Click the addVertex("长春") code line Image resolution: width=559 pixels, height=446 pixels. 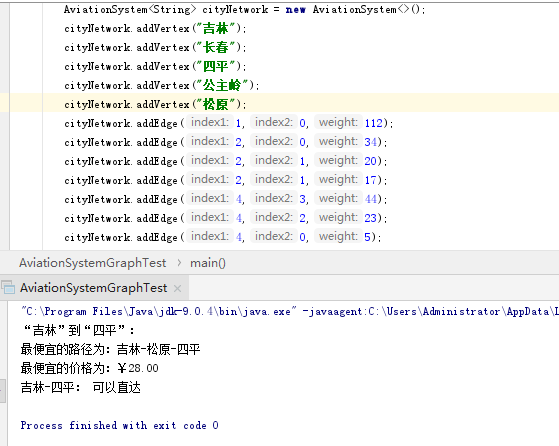(155, 47)
